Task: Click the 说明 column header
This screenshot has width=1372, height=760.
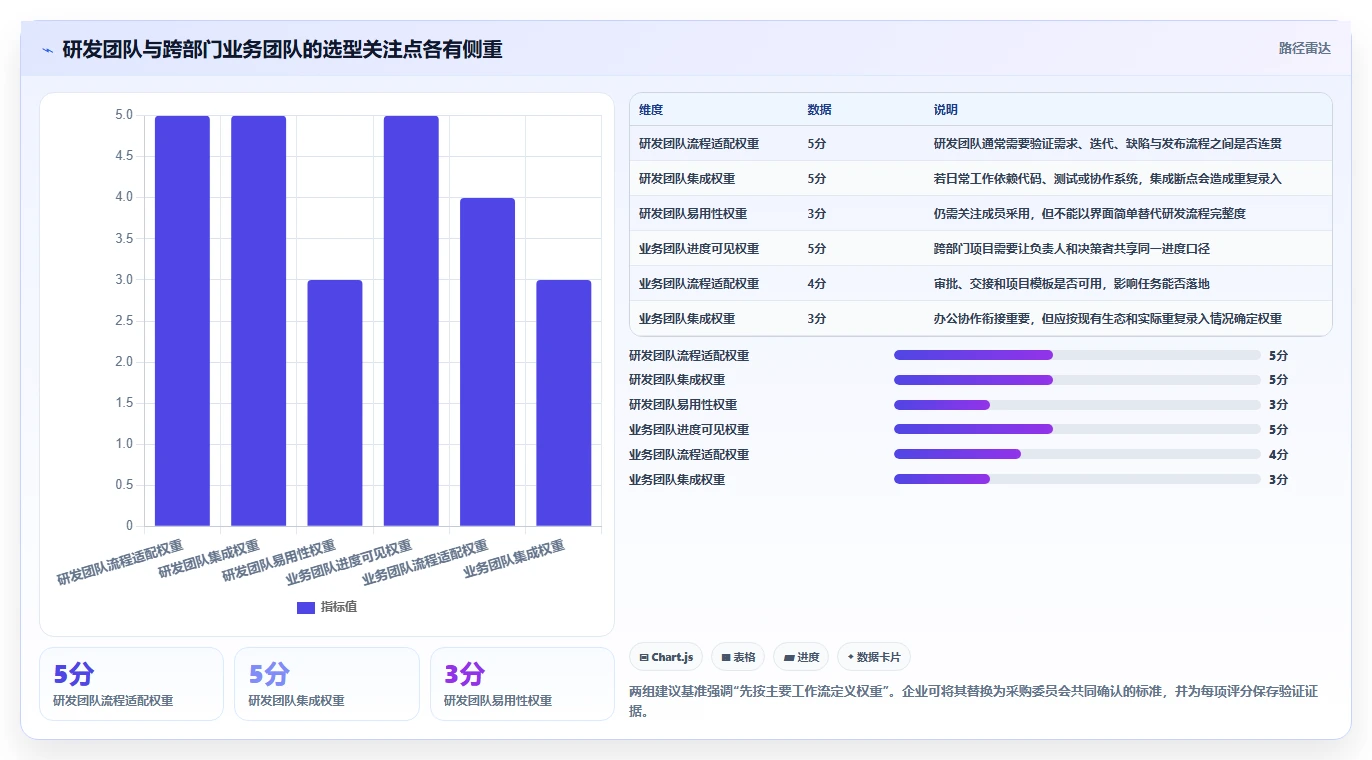Action: click(x=946, y=110)
